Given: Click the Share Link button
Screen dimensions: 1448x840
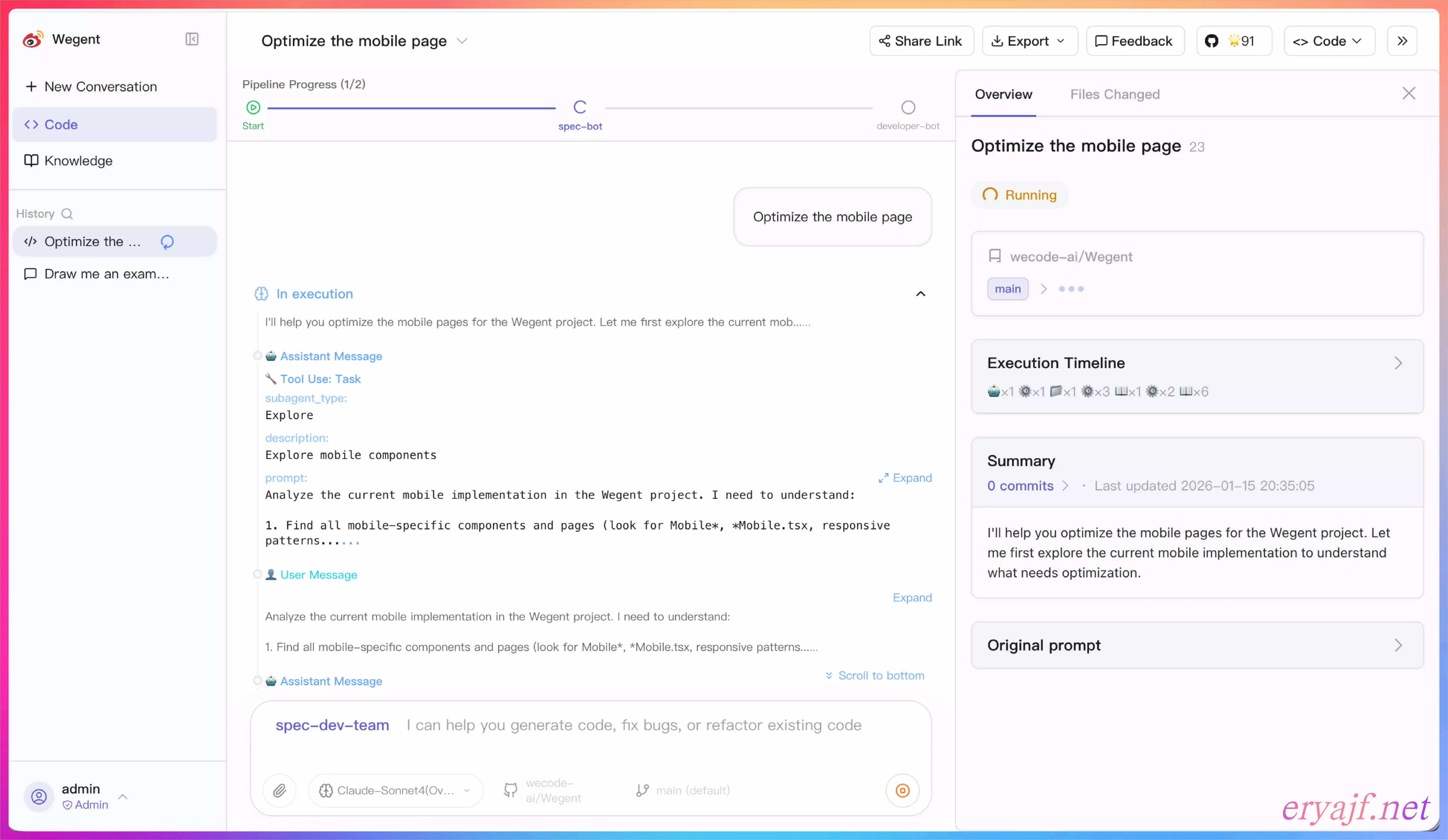Looking at the screenshot, I should (921, 41).
